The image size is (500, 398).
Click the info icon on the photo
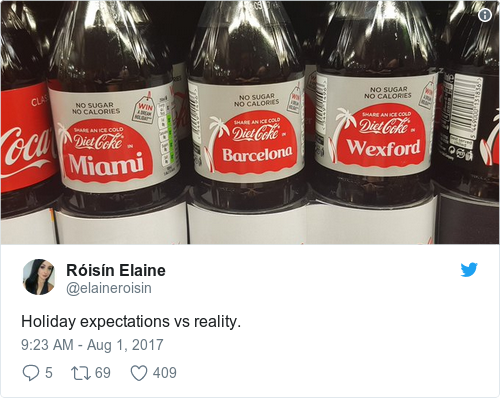coord(485,15)
